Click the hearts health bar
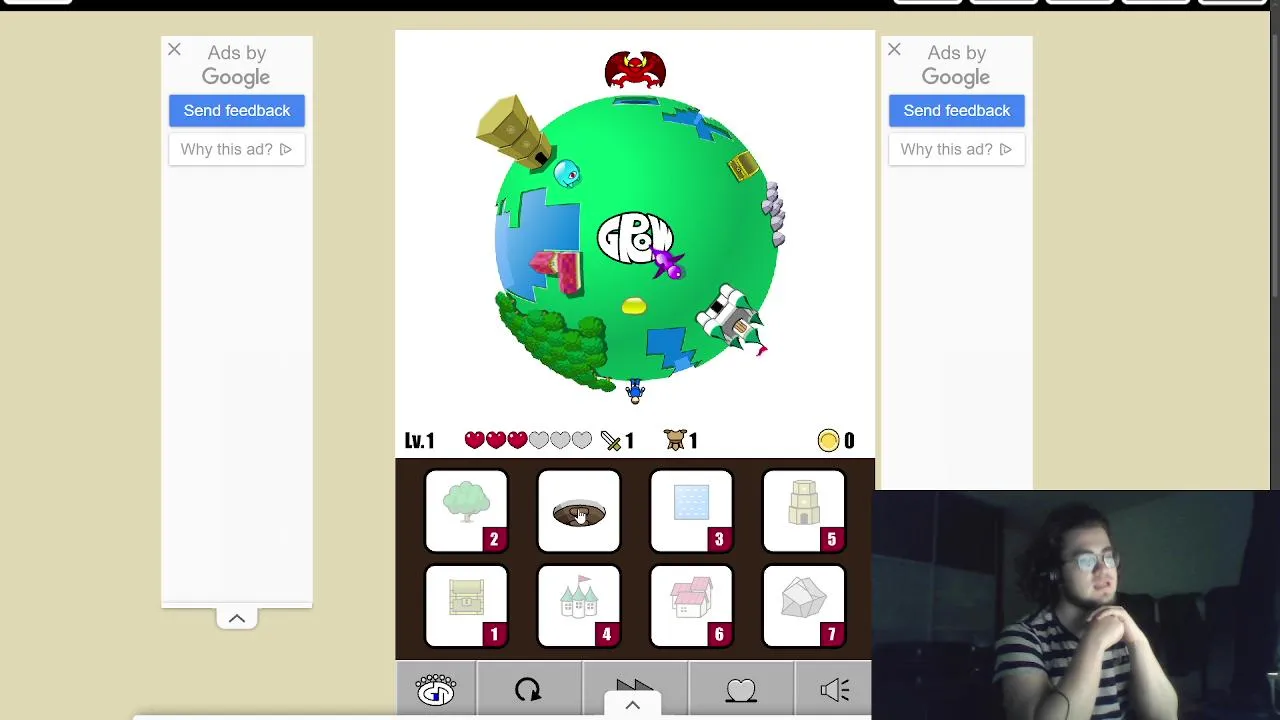 [528, 440]
